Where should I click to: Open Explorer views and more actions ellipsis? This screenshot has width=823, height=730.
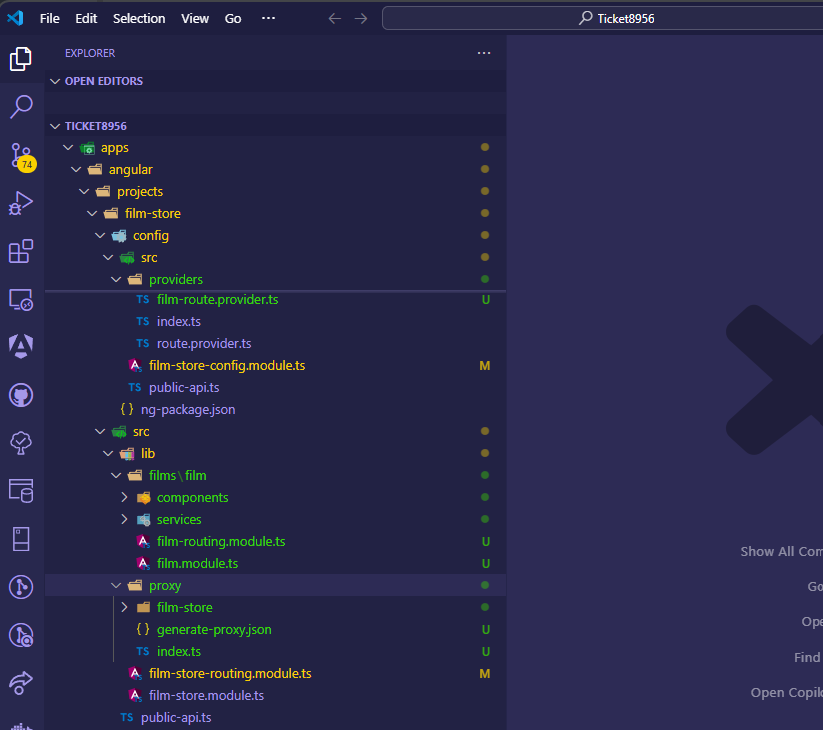pos(484,53)
